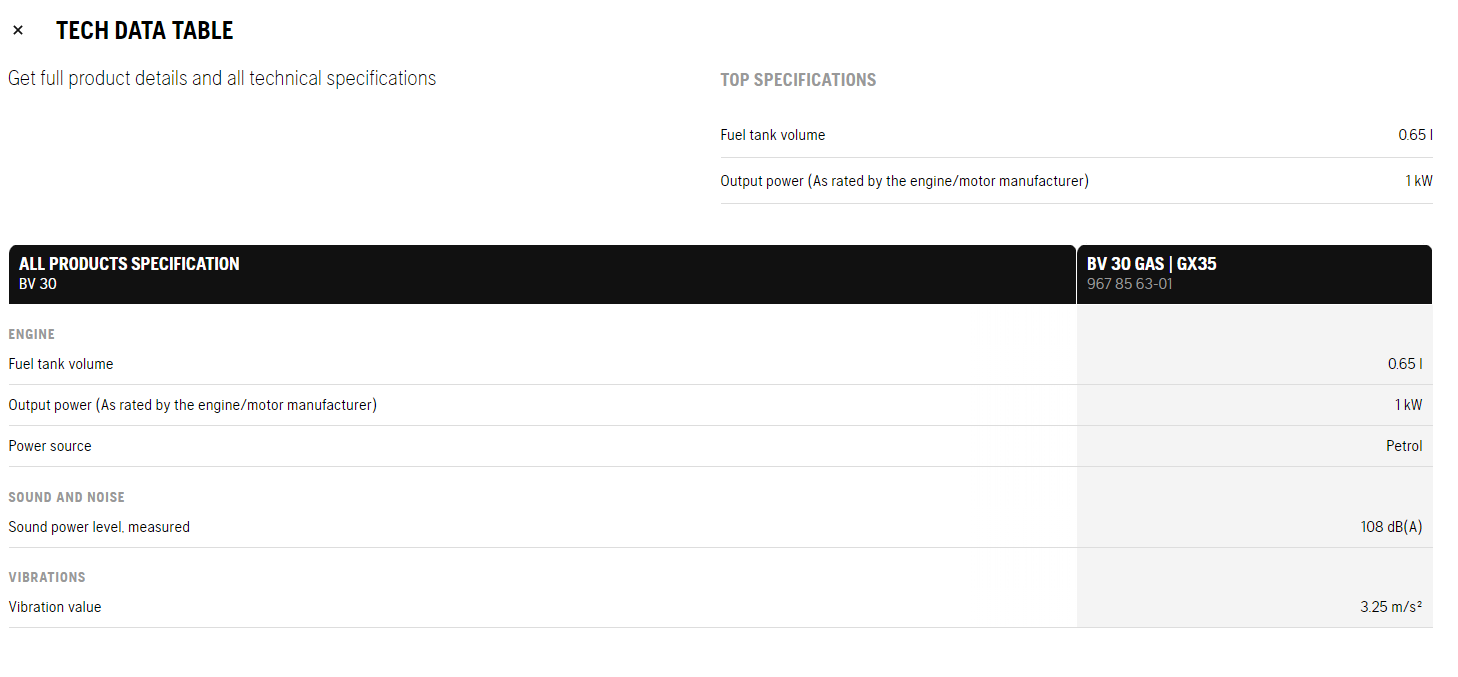
Task: Click the 0.65 l value in table
Action: (x=1405, y=364)
